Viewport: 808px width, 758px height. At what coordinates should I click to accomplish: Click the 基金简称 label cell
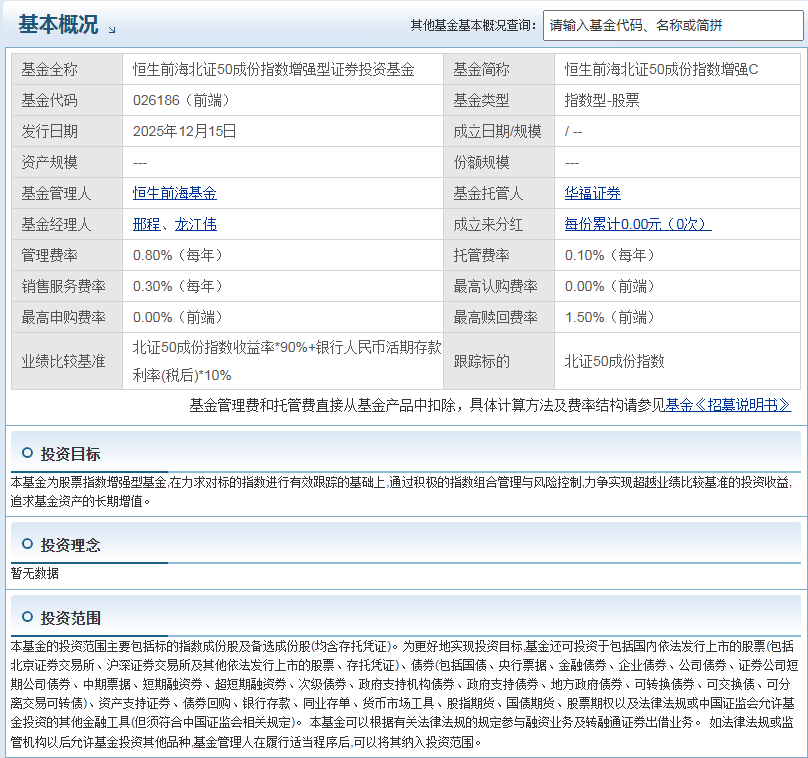tap(499, 69)
